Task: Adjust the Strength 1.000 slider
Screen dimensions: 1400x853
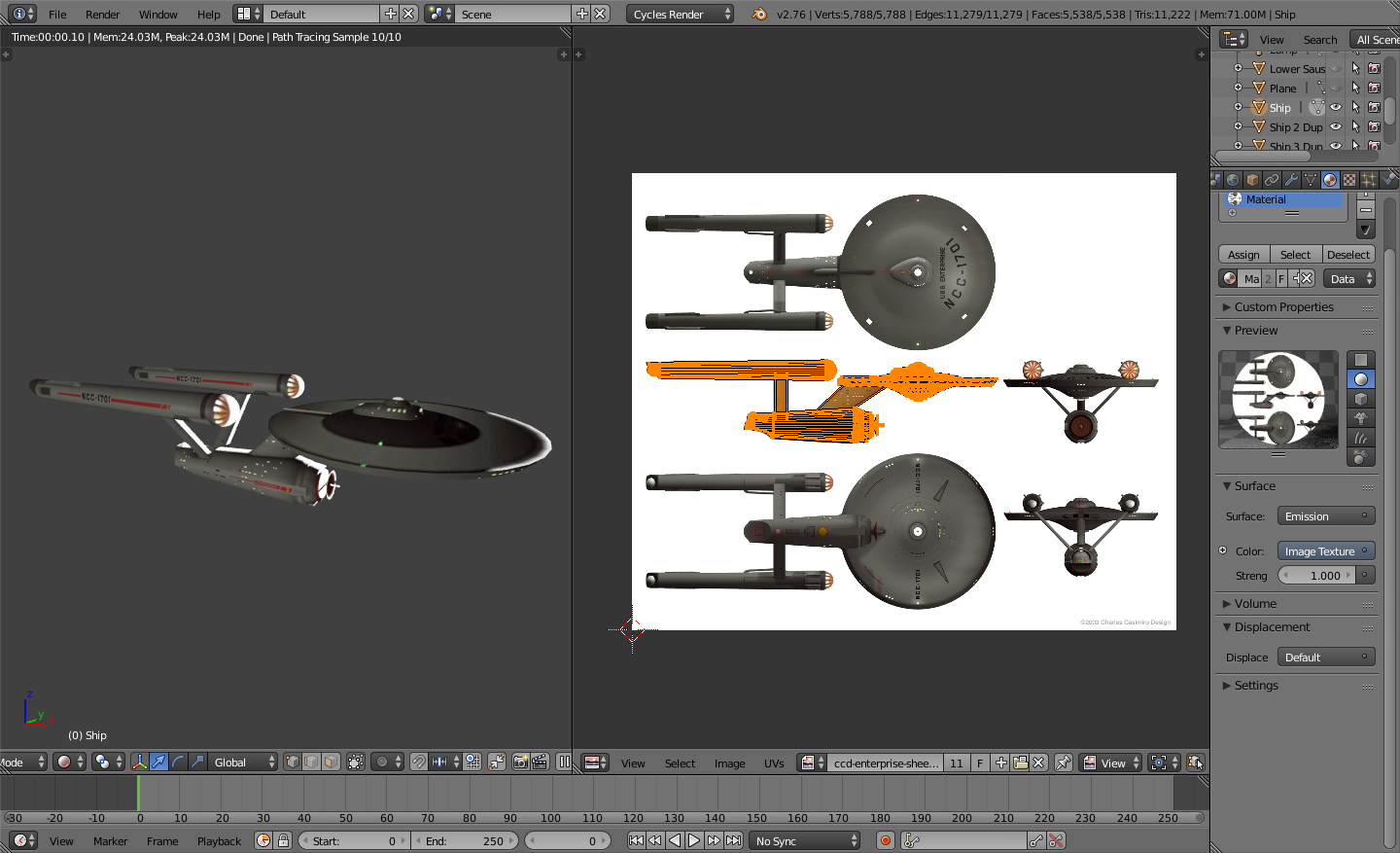Action: [1316, 576]
